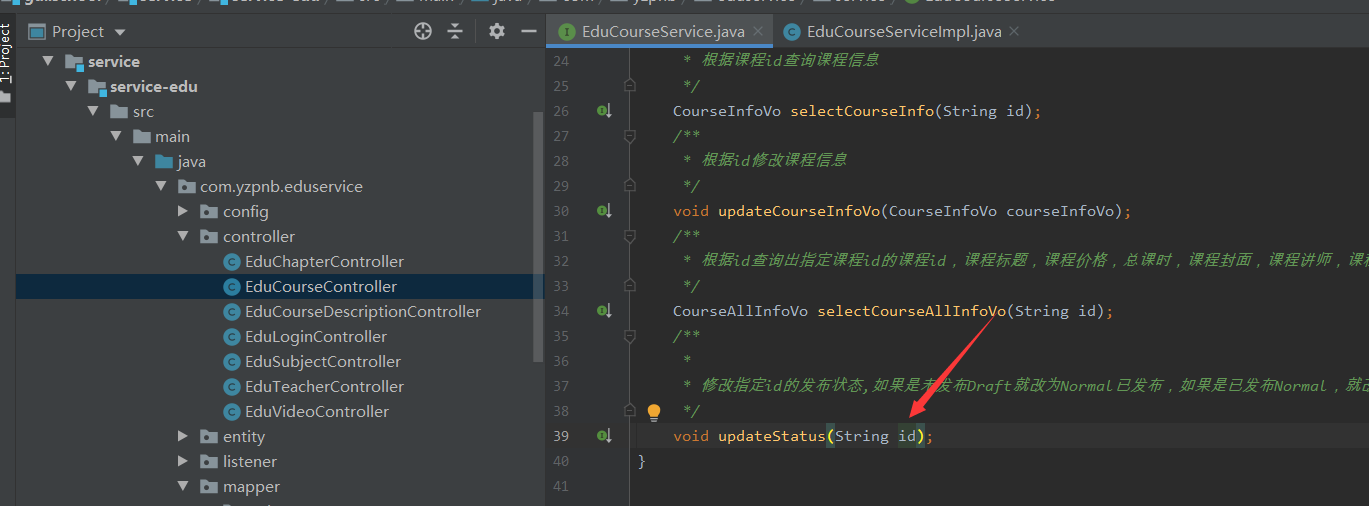Switch to EduCourseServiceImpl.java tab
Screen dimensions: 1369x506
pyautogui.click(x=903, y=32)
